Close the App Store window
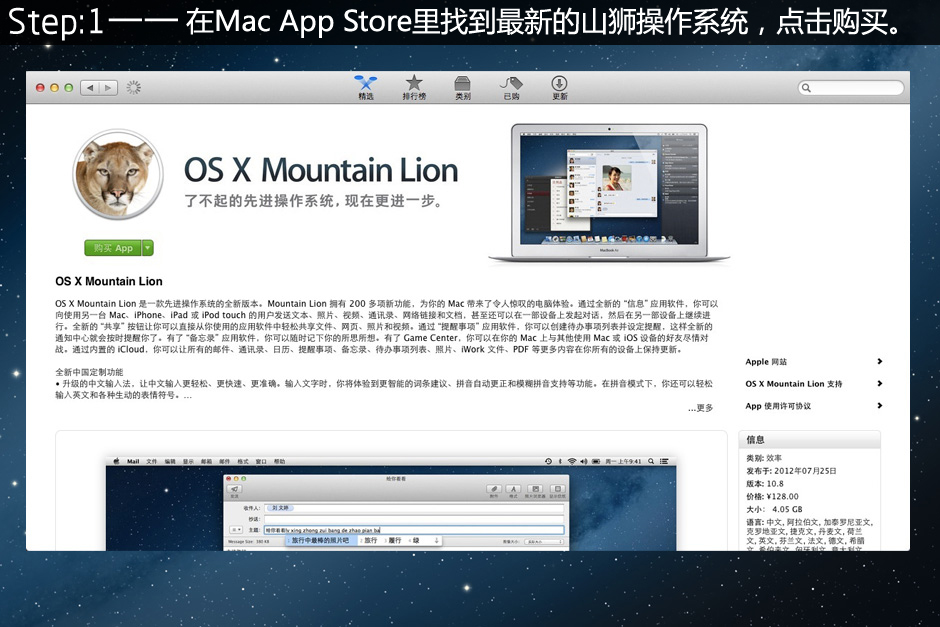The width and height of the screenshot is (940, 627). tap(40, 88)
